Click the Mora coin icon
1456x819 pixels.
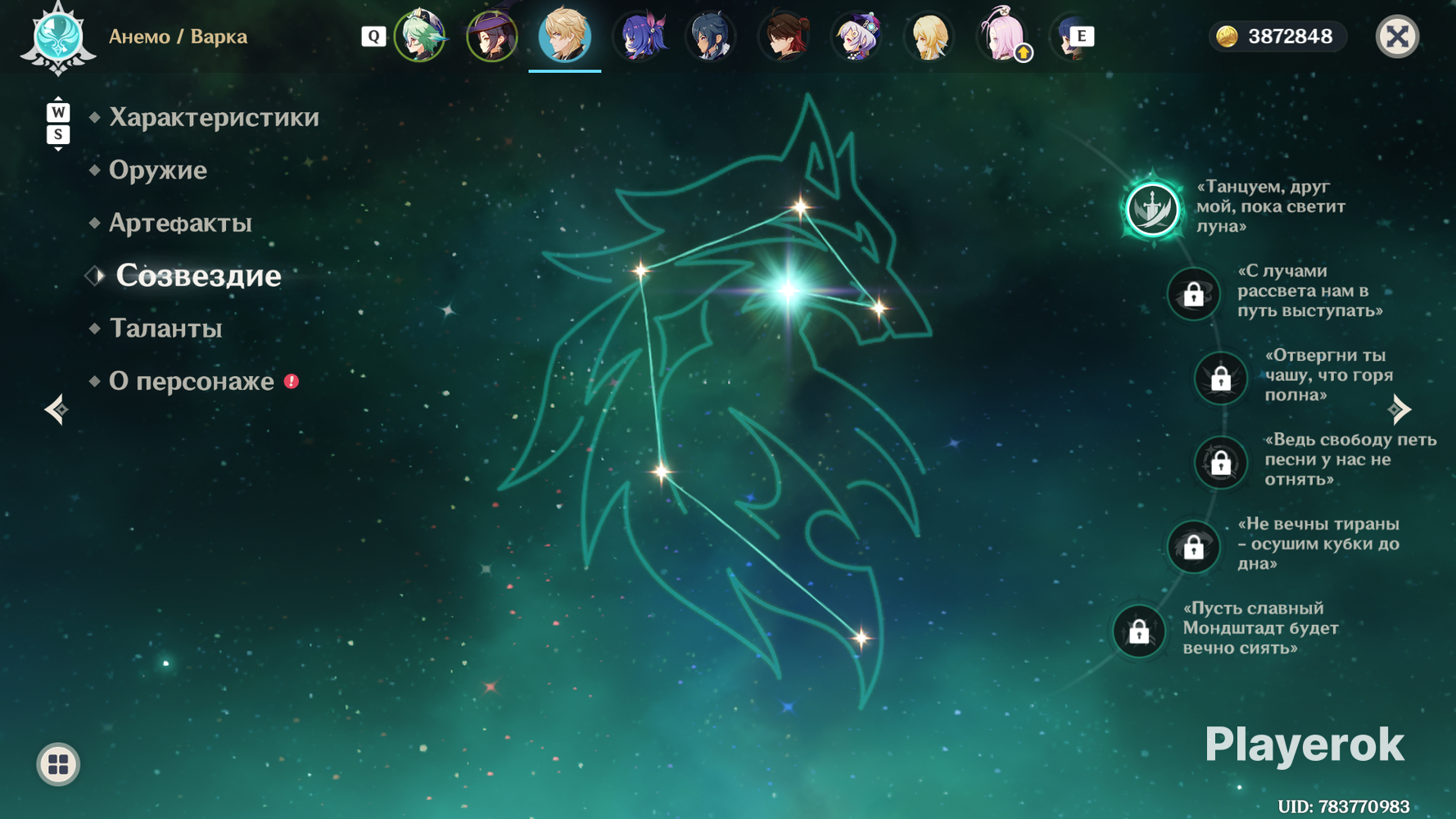pos(1227,36)
